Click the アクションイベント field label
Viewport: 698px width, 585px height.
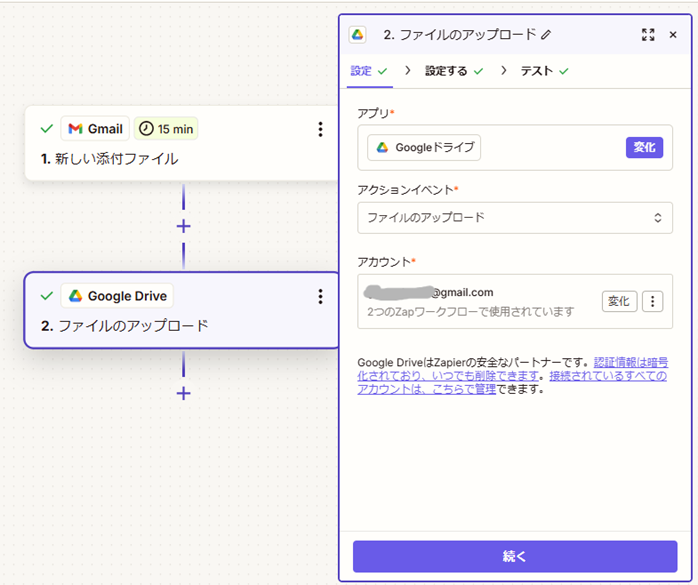pyautogui.click(x=408, y=190)
